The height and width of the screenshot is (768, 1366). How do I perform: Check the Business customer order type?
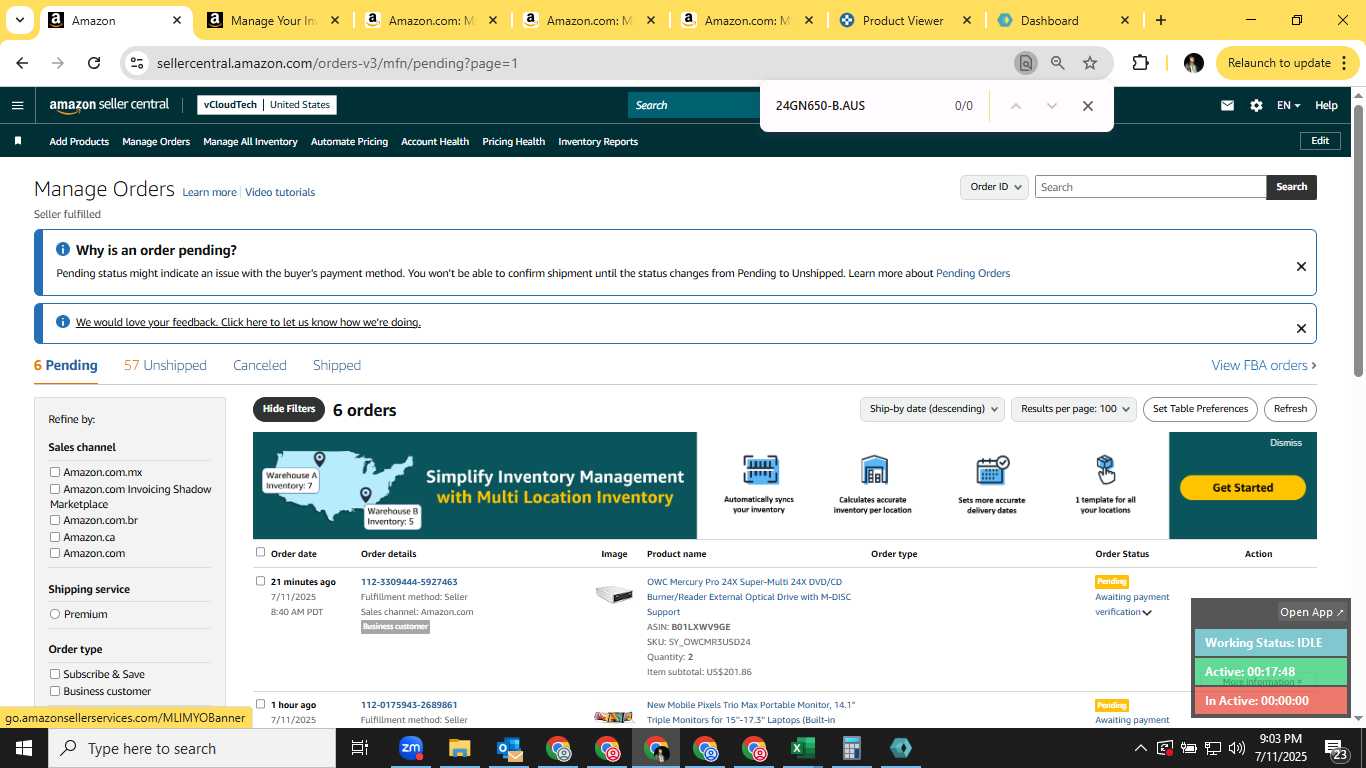coord(55,691)
